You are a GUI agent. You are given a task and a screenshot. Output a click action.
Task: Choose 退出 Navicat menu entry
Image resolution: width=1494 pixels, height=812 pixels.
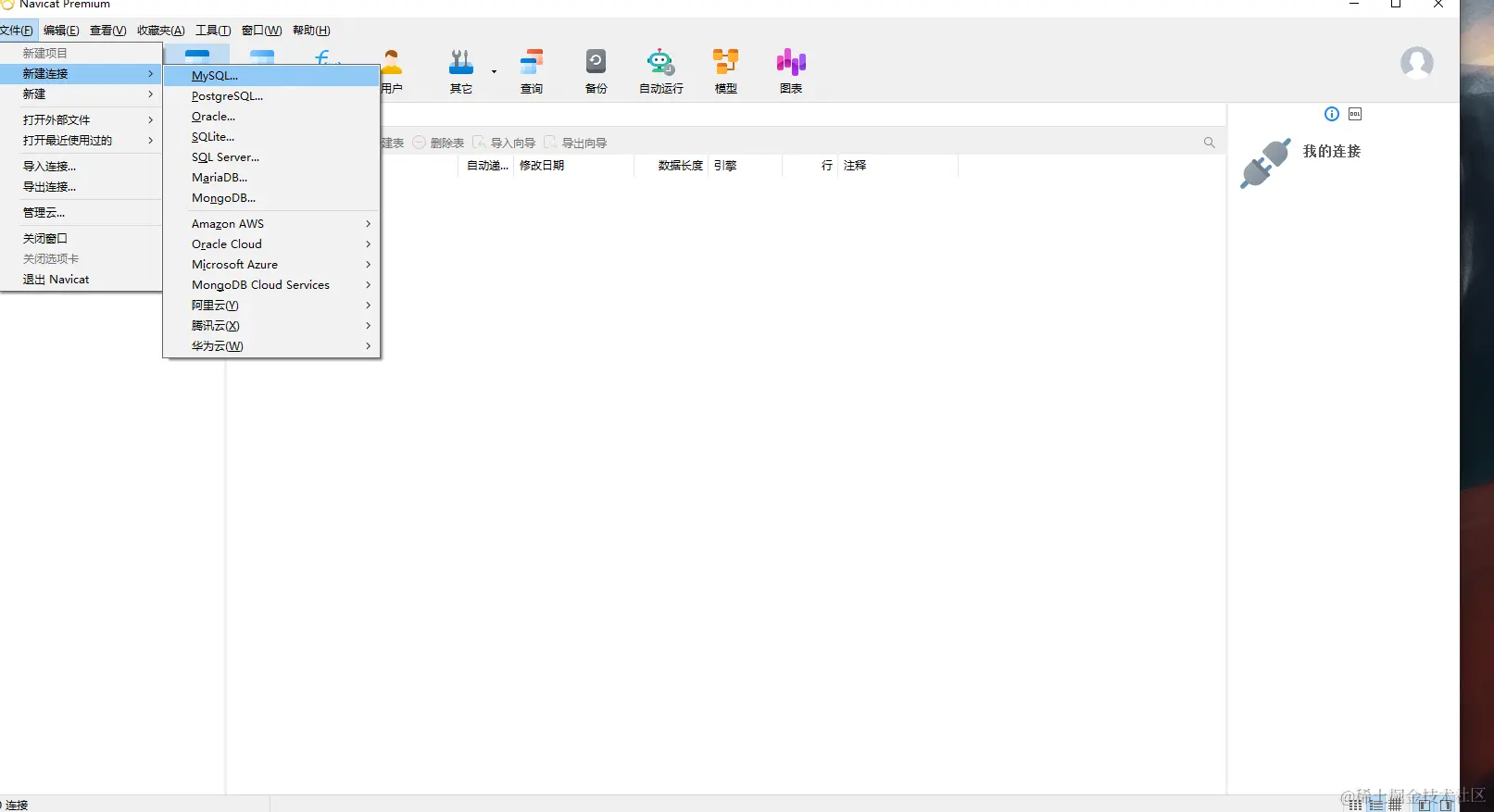click(x=81, y=280)
